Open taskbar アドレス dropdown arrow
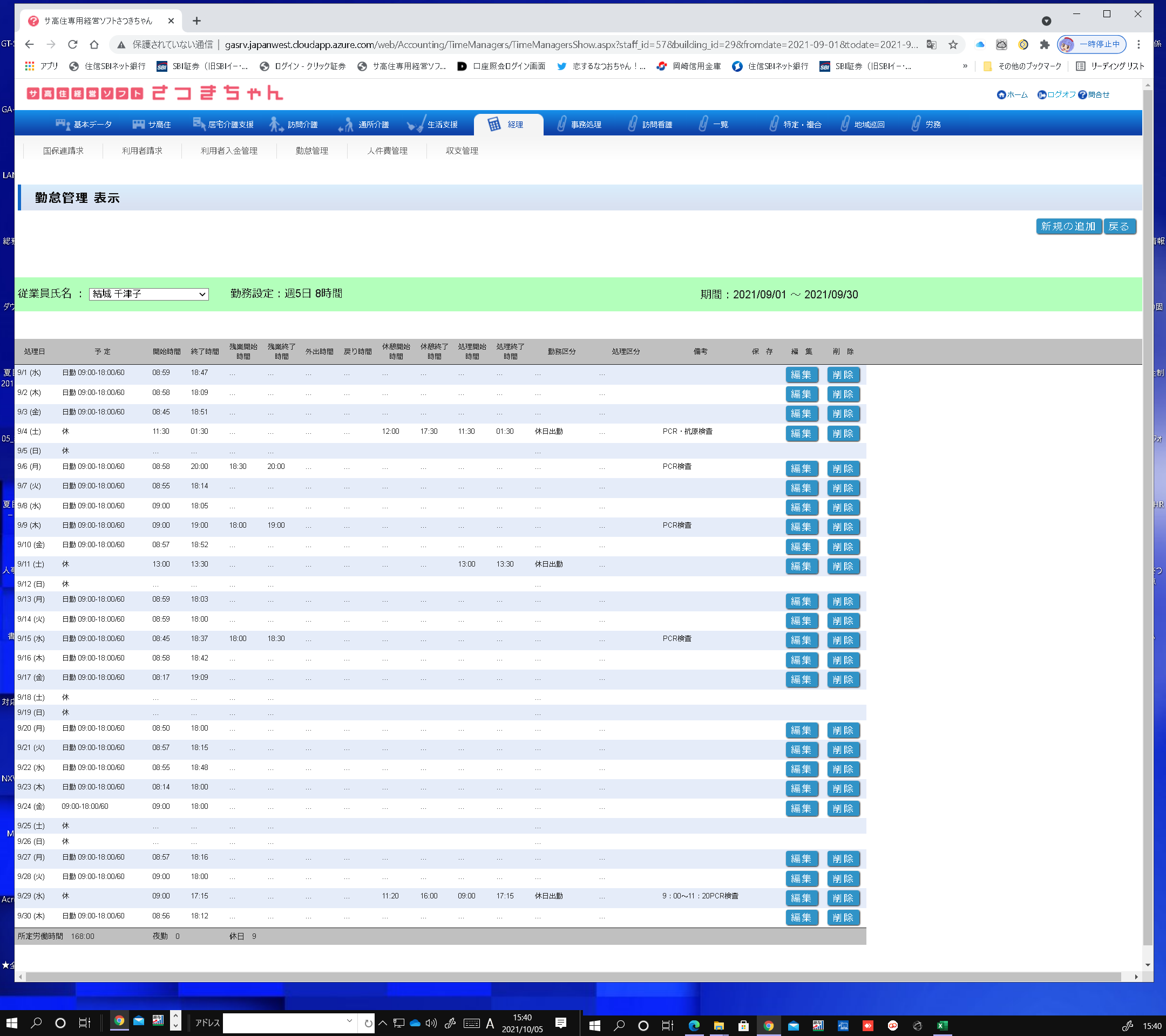Screen dimensions: 1166x1036 [x=349, y=1020]
